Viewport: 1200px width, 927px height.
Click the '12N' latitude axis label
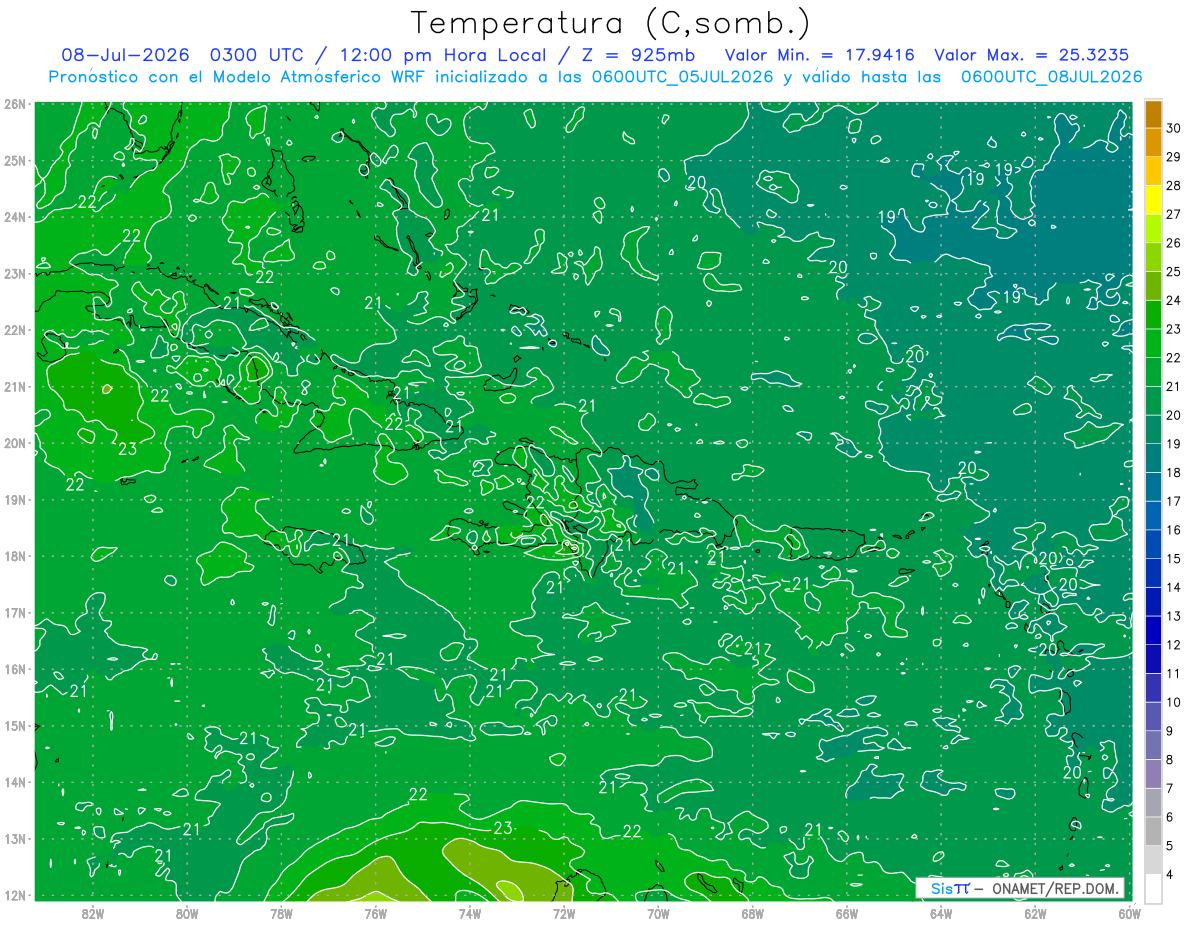tap(15, 895)
